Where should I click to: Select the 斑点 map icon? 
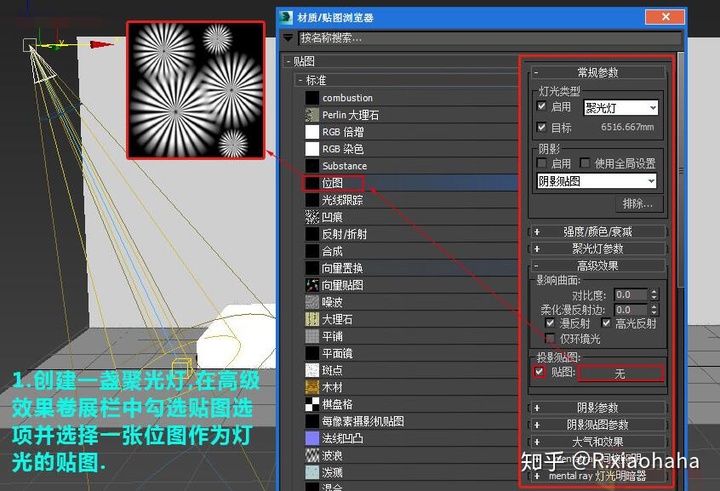tap(312, 370)
